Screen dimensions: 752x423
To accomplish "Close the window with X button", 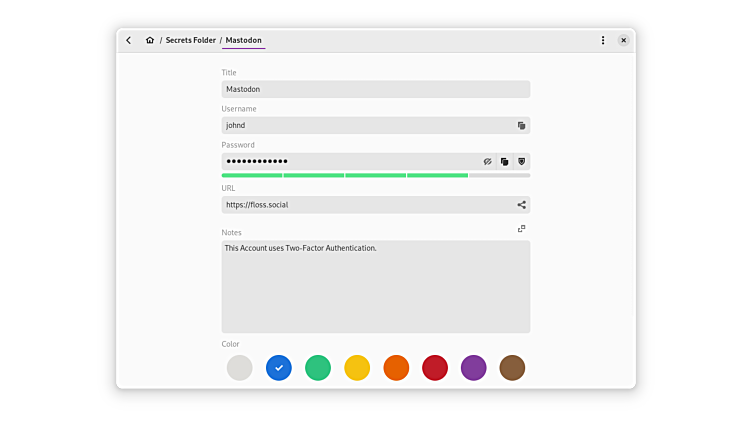I will coord(623,41).
